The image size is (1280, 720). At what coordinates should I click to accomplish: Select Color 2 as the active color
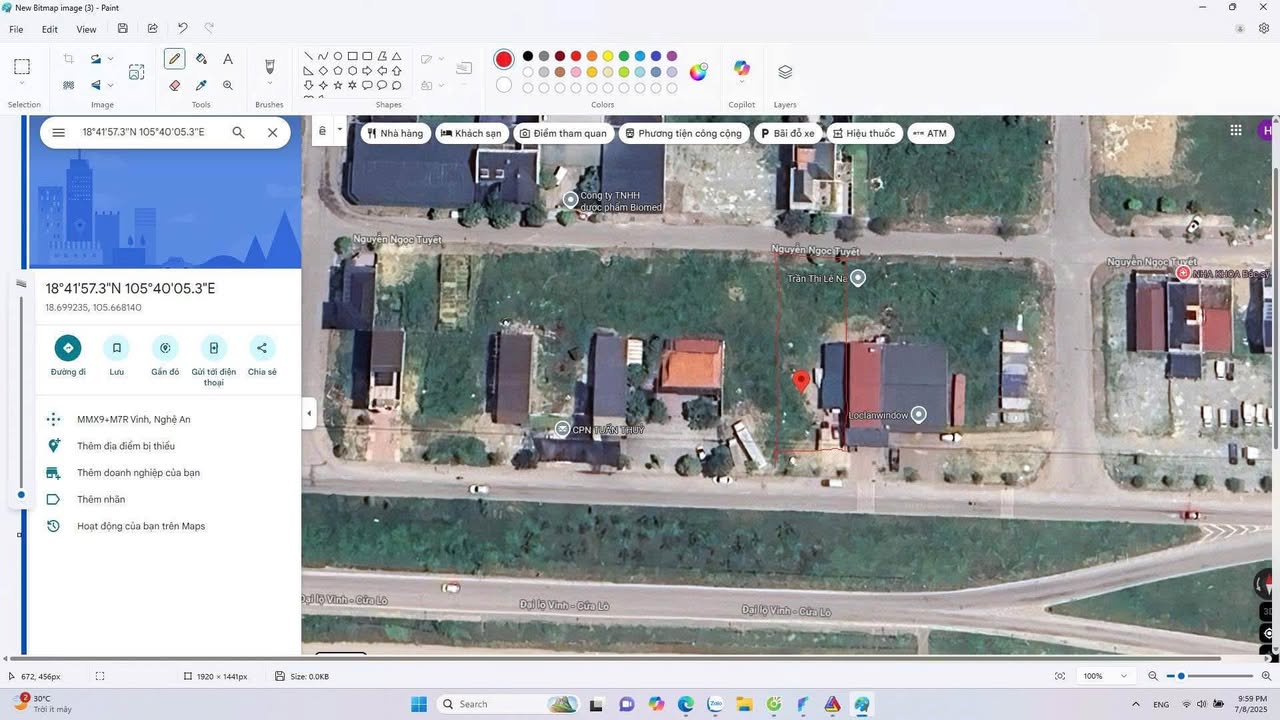pyautogui.click(x=504, y=86)
